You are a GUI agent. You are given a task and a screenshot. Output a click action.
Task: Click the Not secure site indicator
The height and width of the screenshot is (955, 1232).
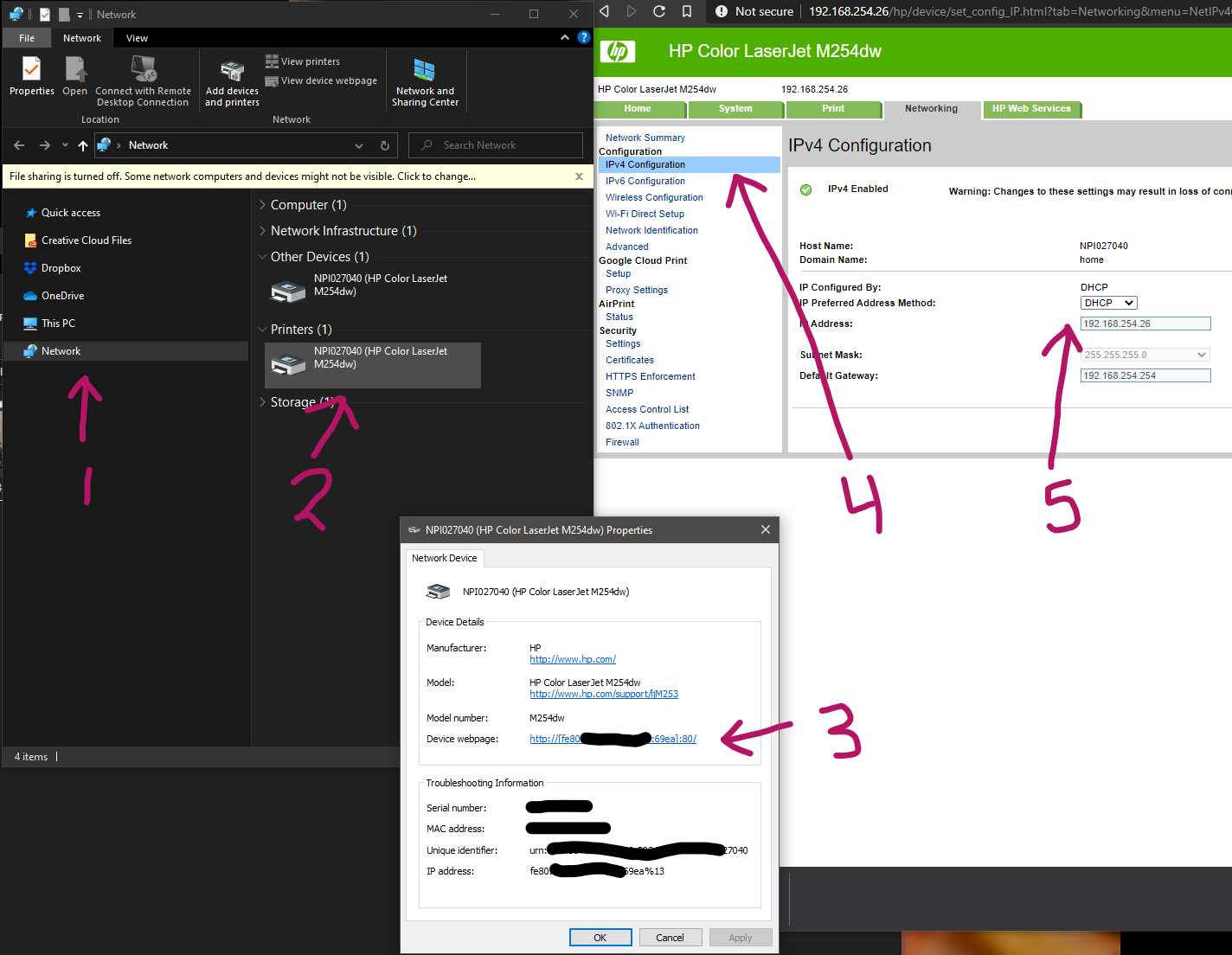click(754, 11)
